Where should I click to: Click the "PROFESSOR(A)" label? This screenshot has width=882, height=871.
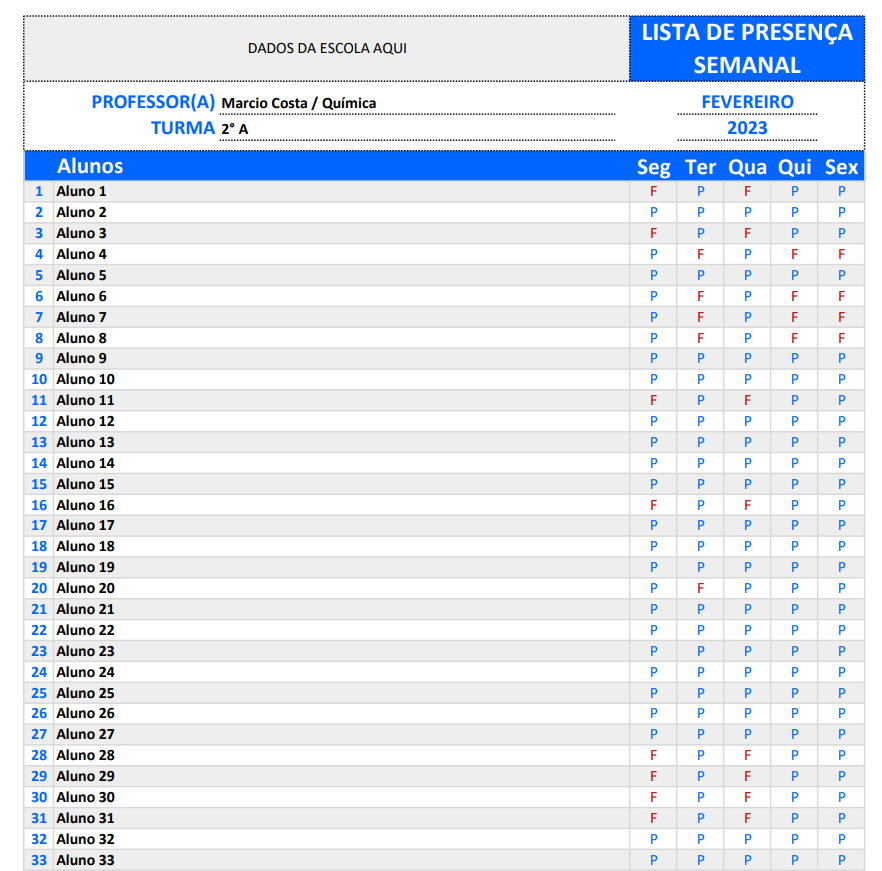153,102
